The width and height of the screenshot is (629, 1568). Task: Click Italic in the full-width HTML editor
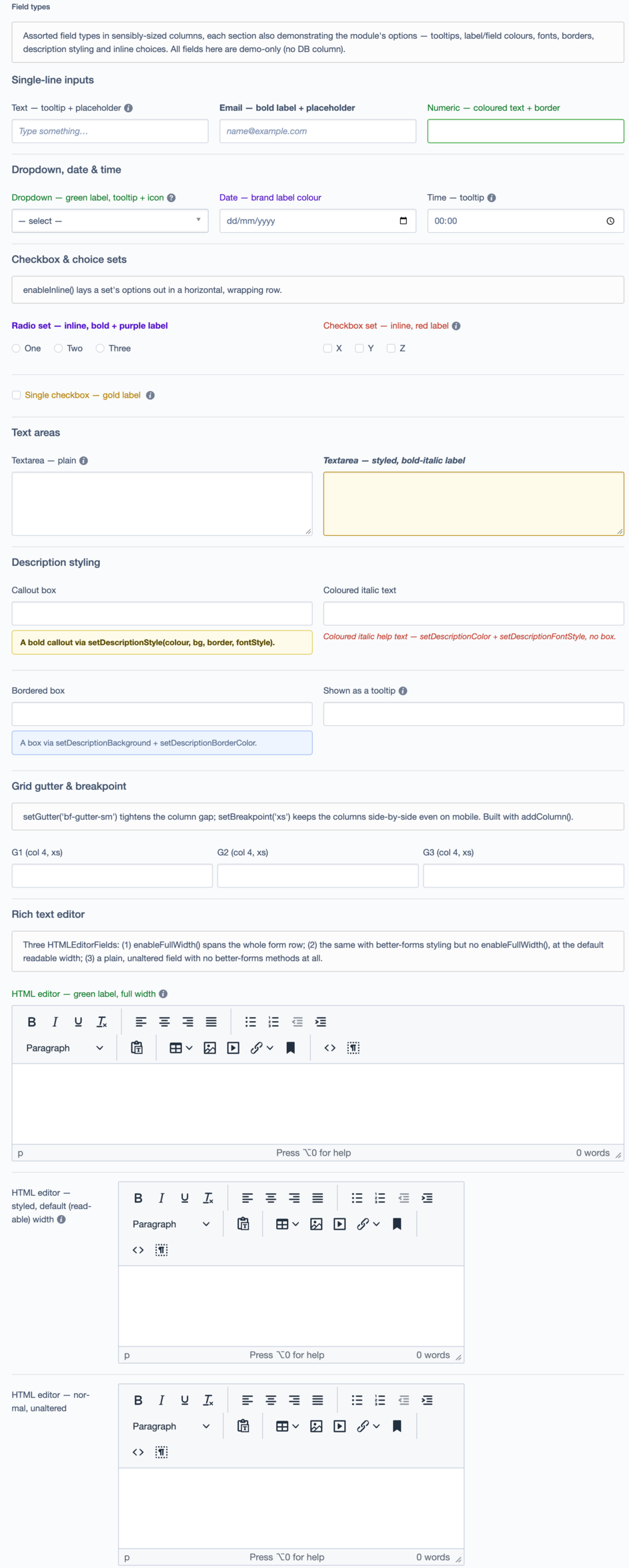click(55, 1022)
